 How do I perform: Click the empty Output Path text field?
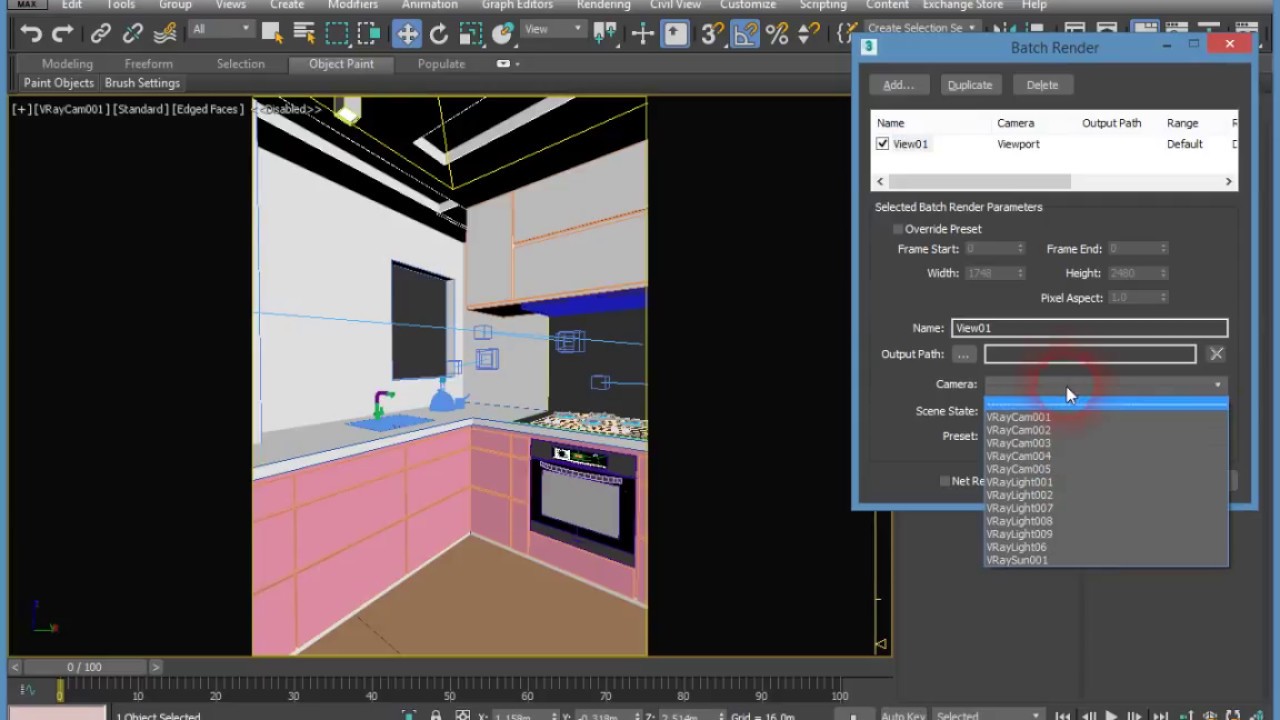(x=1090, y=354)
